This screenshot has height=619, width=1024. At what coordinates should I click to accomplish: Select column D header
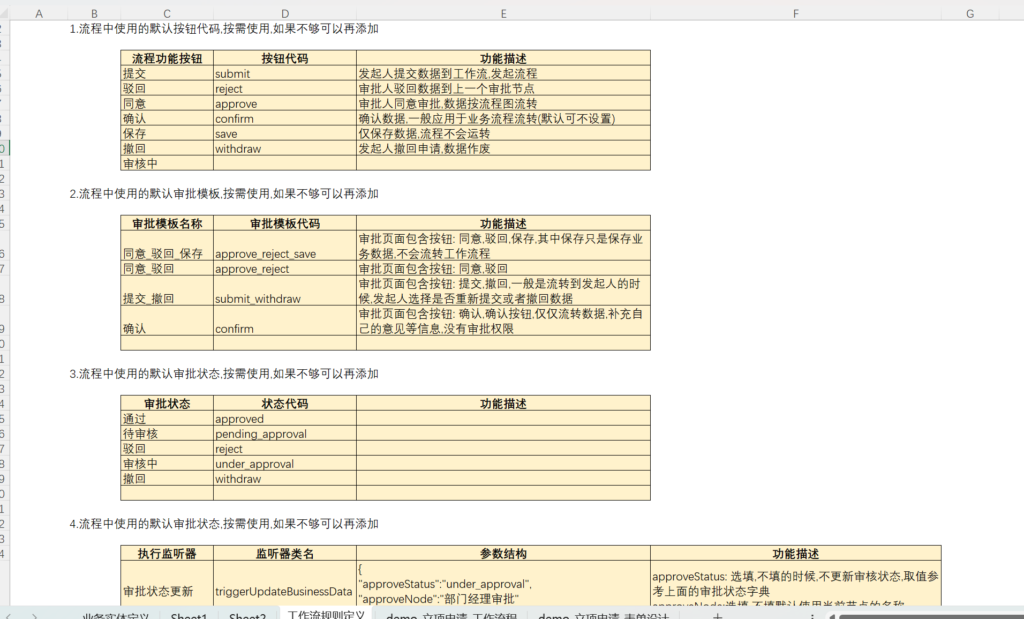[x=285, y=14]
